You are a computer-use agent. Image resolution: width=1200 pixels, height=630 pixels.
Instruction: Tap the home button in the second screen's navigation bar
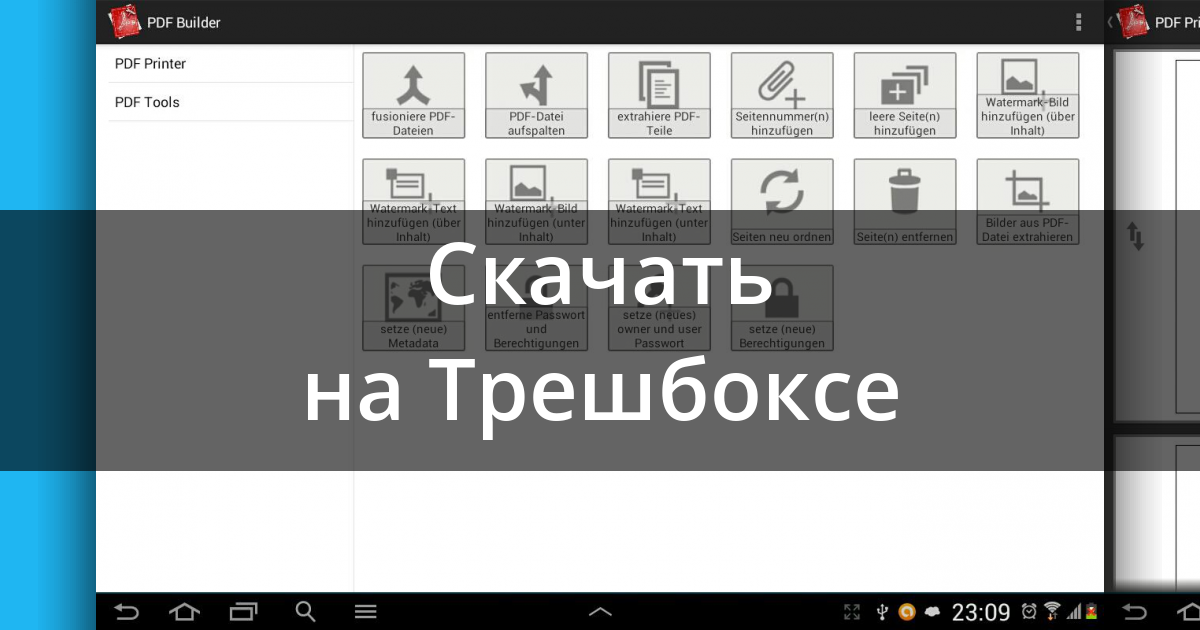click(1189, 612)
